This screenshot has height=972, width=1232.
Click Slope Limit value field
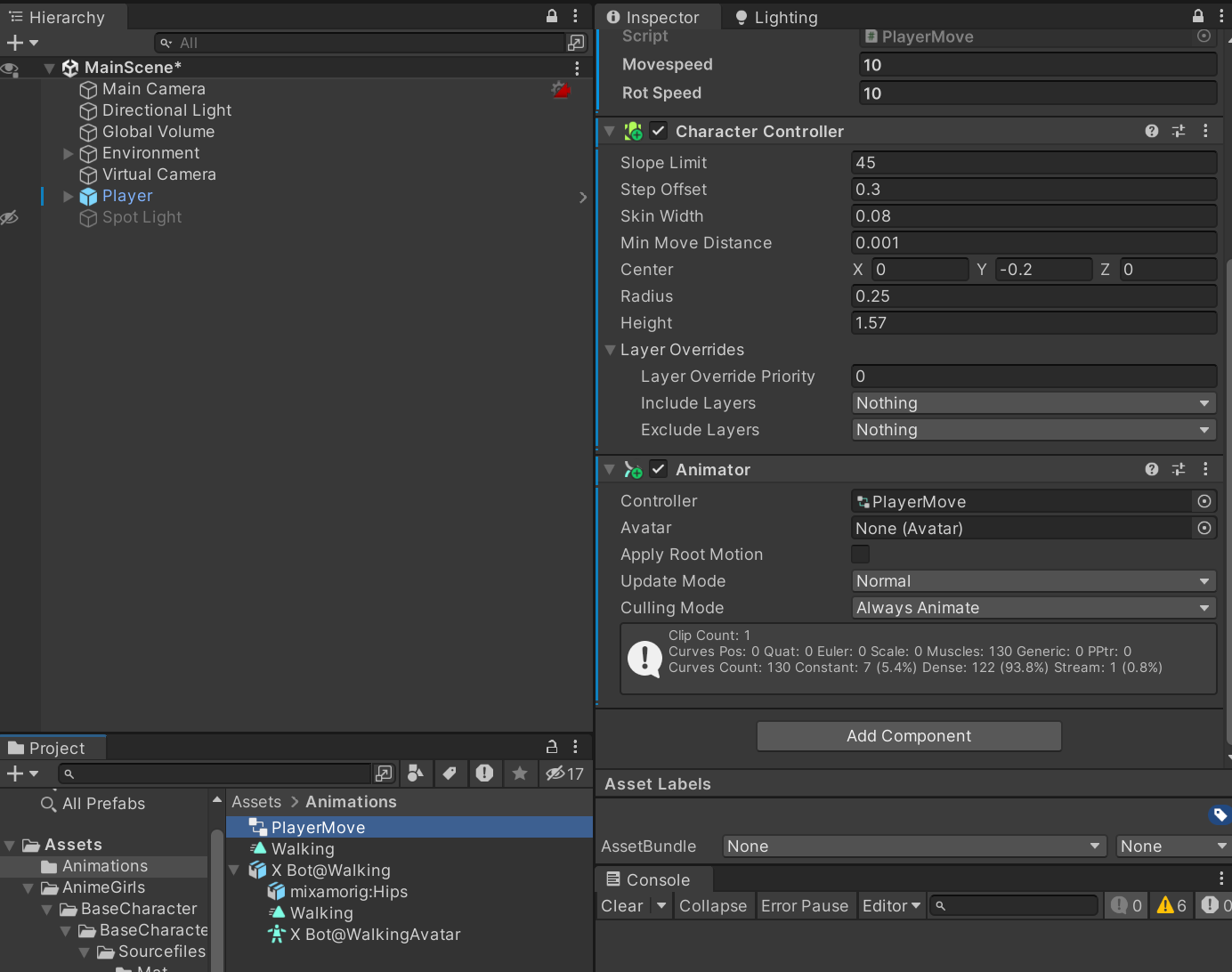pyautogui.click(x=1033, y=163)
